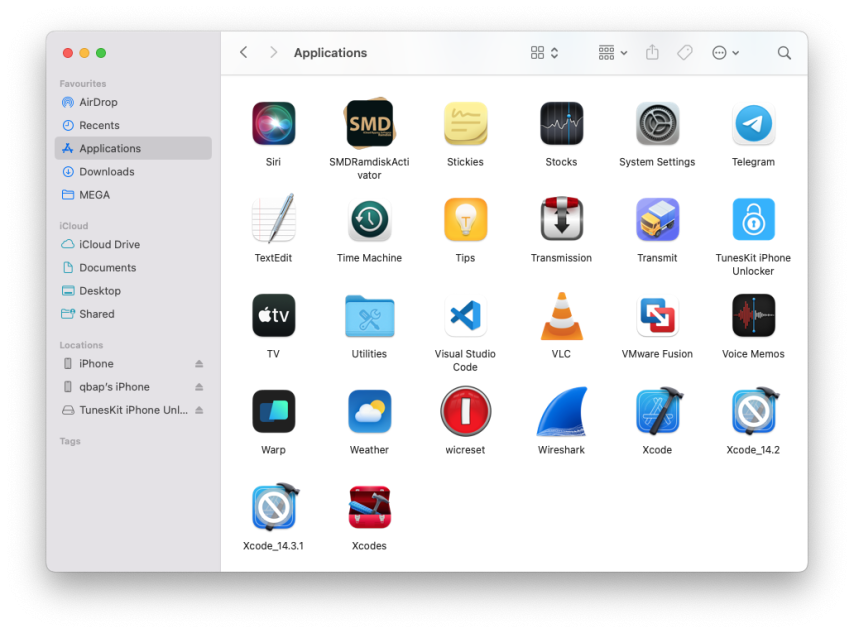
Task: Select iCloud Drive in the sidebar
Action: [x=133, y=244]
